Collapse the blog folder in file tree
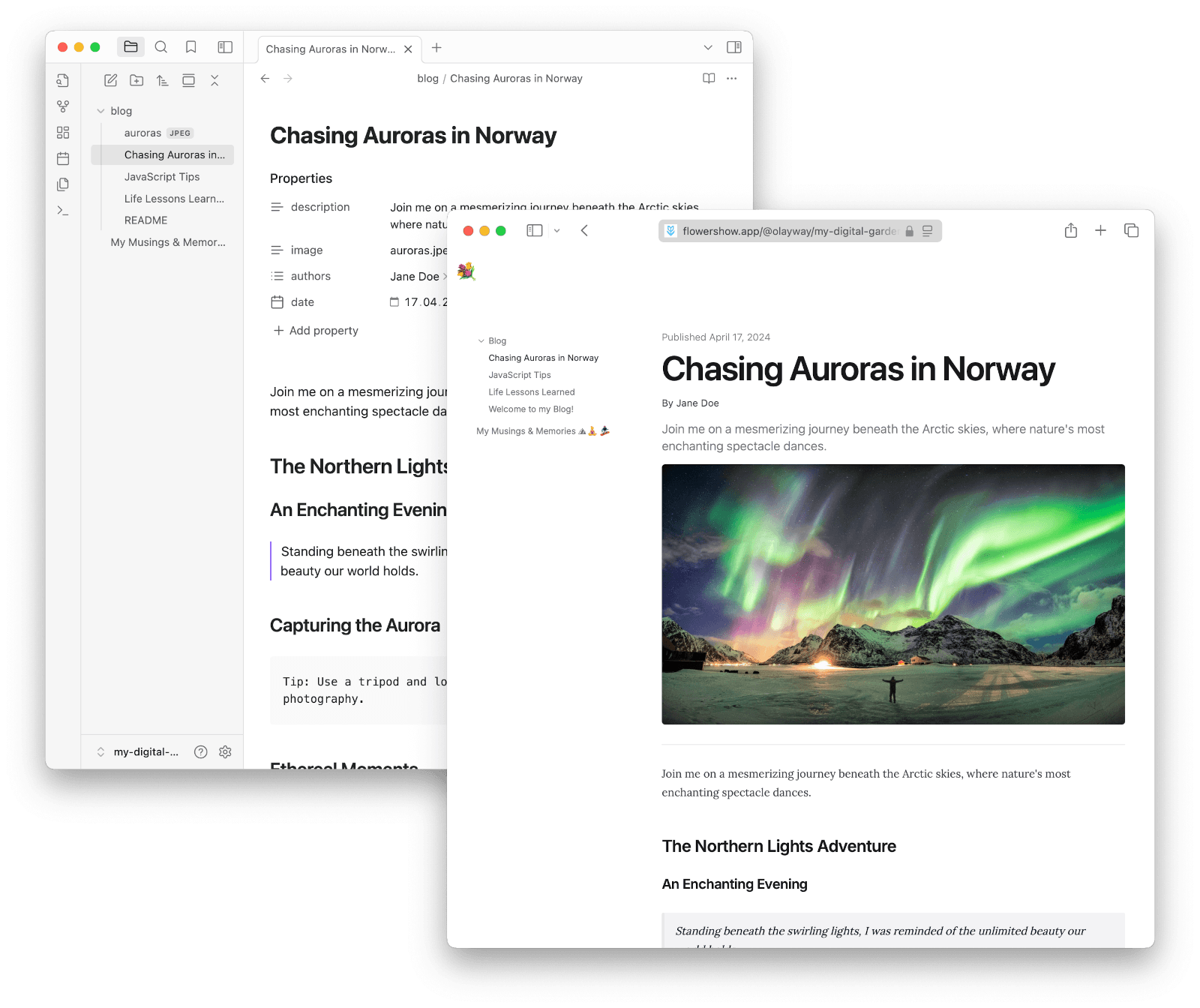Image resolution: width=1200 pixels, height=1008 pixels. pyautogui.click(x=100, y=111)
